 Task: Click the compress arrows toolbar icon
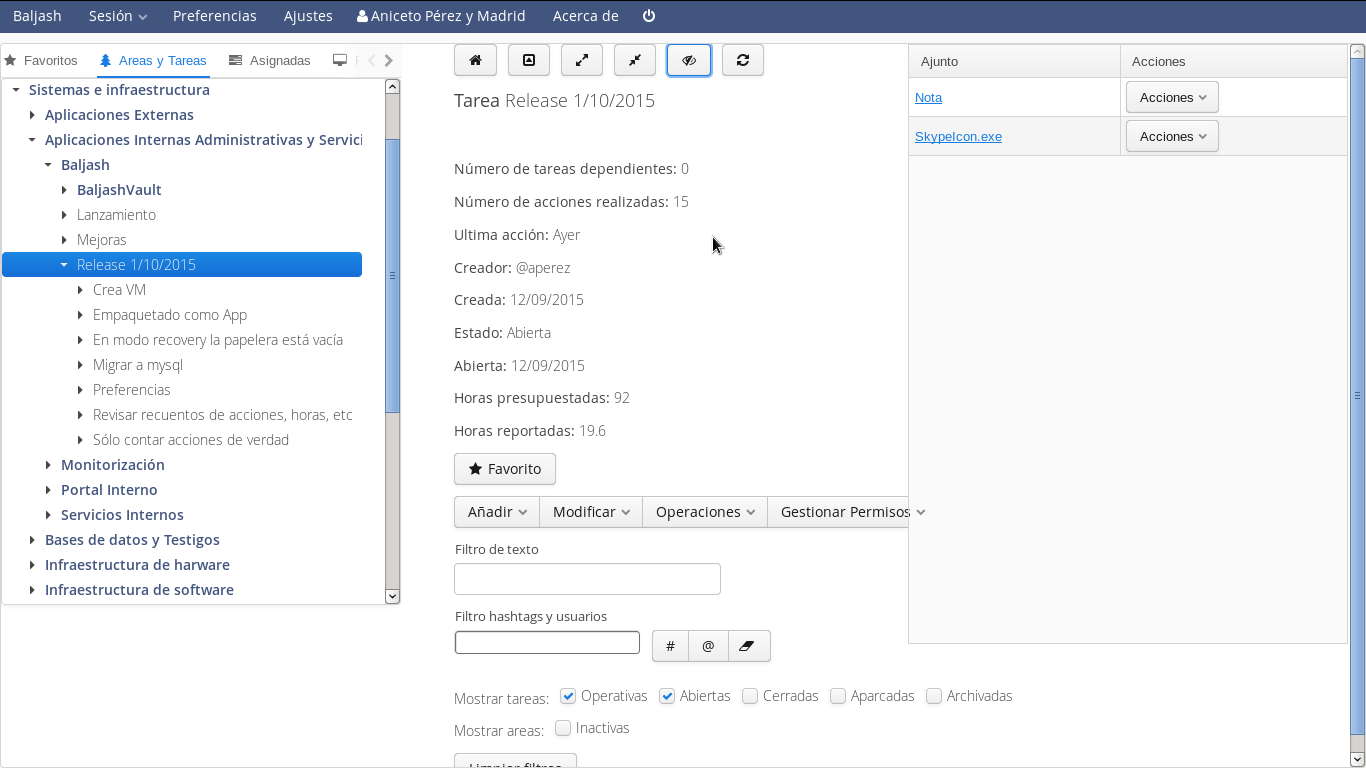coord(635,60)
